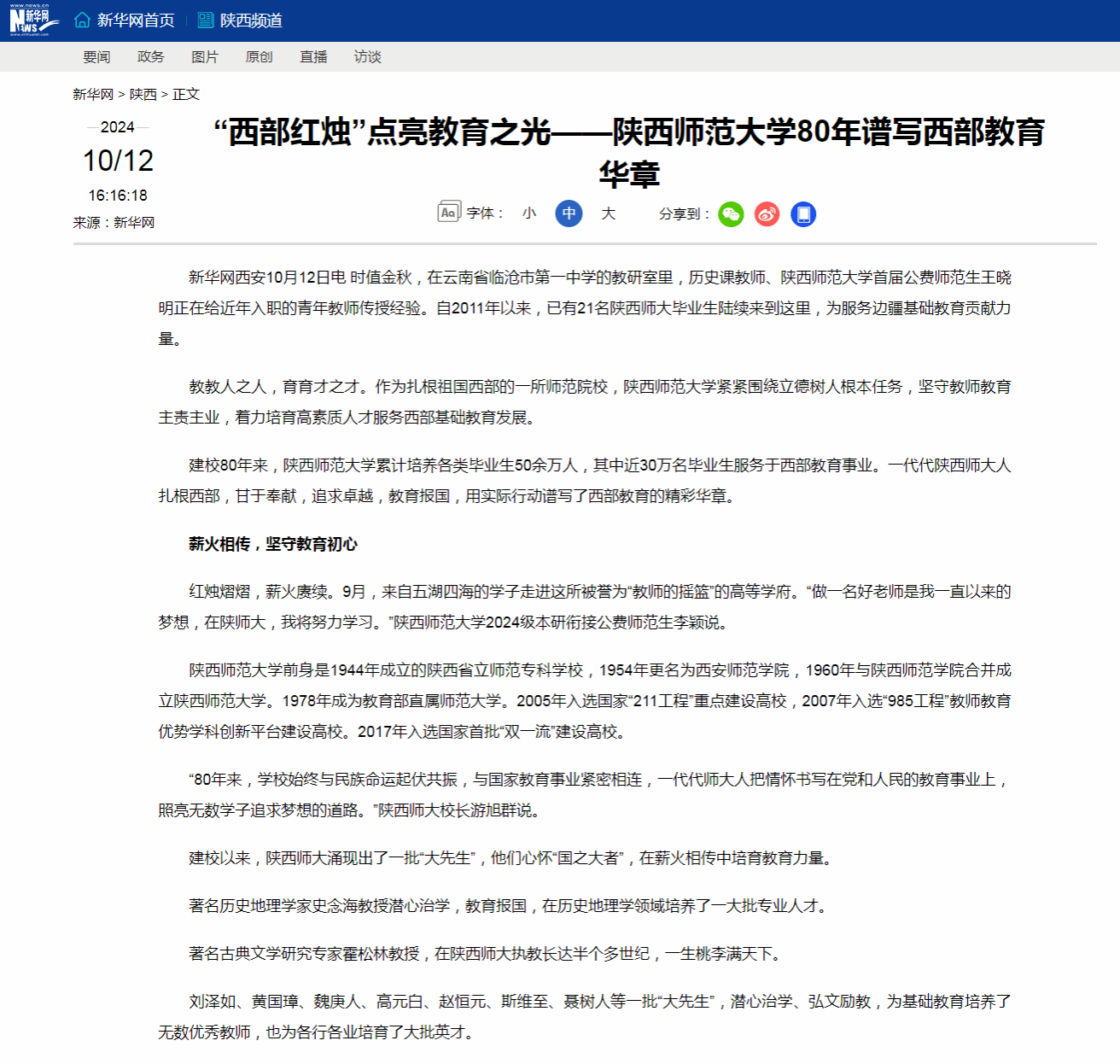
Task: Click the paragraph starting 刘泽如、黄国璋
Action: coord(585,1017)
